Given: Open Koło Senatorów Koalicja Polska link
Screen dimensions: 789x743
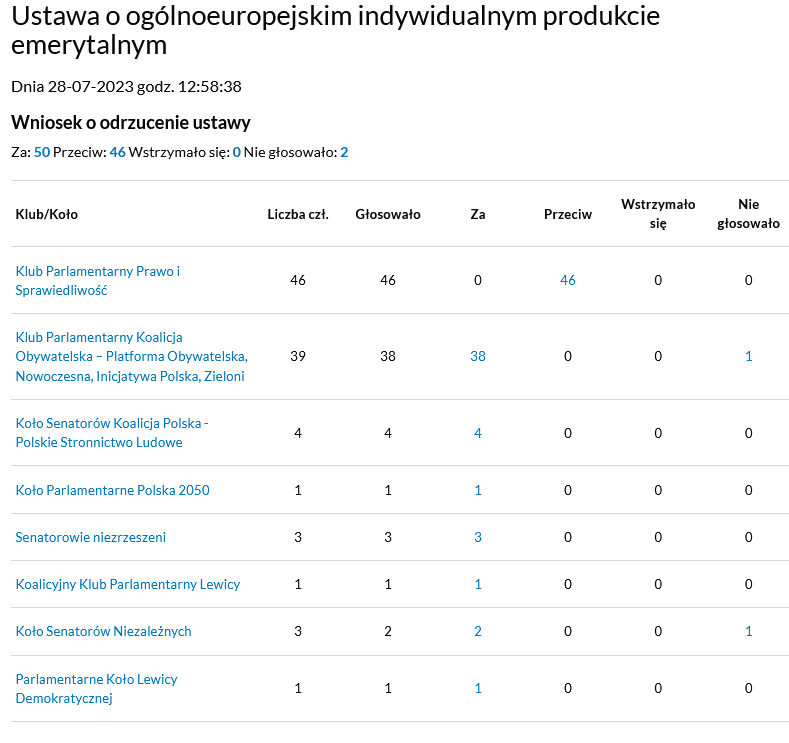Looking at the screenshot, I should click(112, 433).
